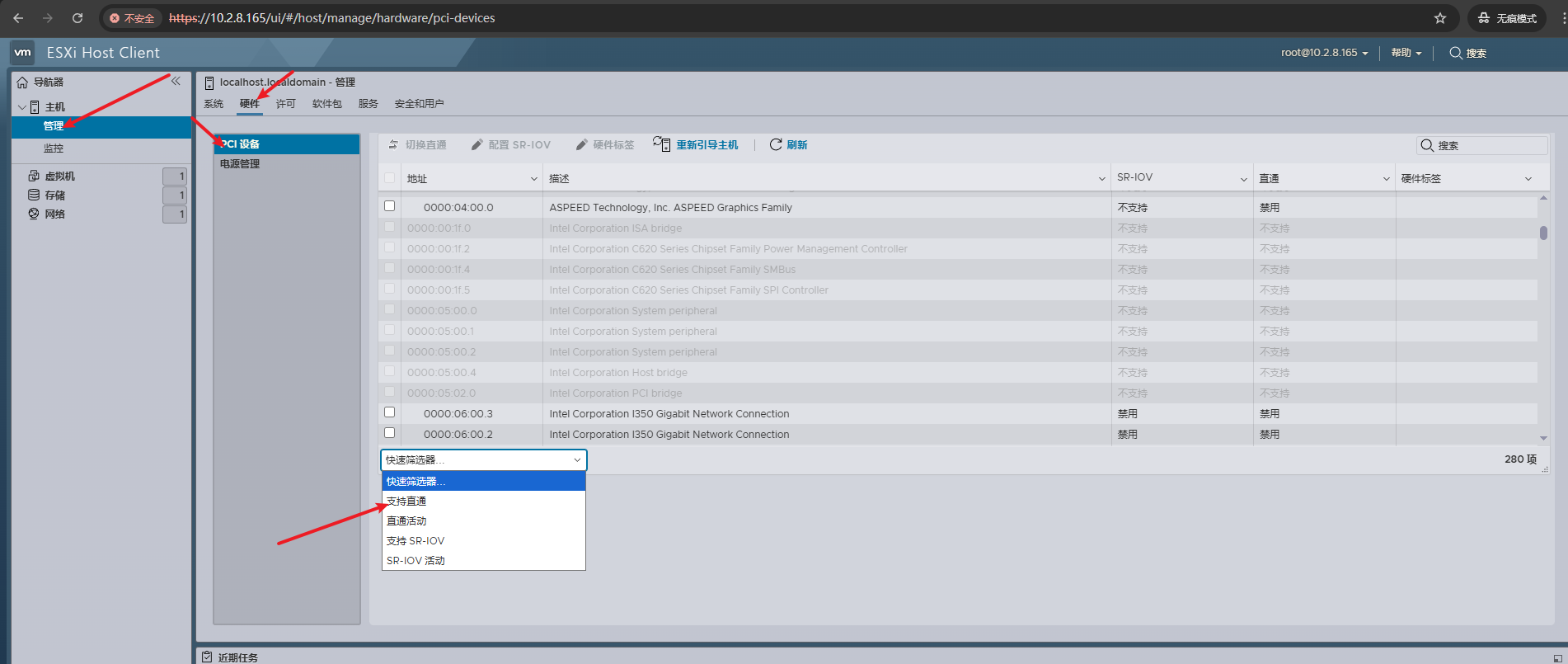This screenshot has height=664, width=1568.
Task: Check the box for device 0000:06:00.2
Action: (390, 433)
